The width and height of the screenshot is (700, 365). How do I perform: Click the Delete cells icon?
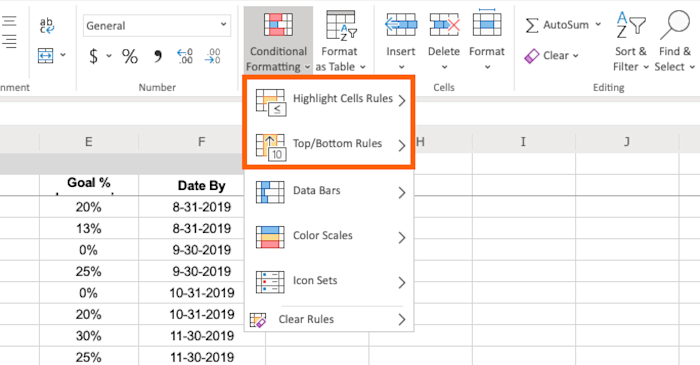(444, 24)
